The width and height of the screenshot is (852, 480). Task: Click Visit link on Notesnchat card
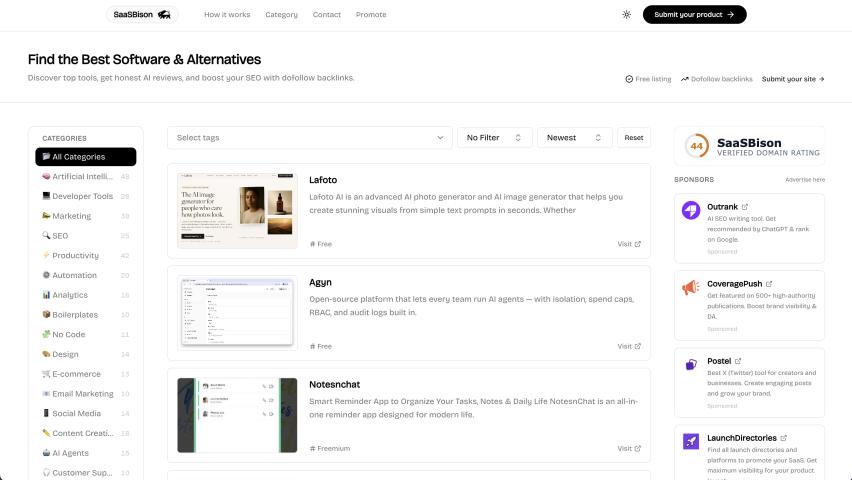coord(629,448)
